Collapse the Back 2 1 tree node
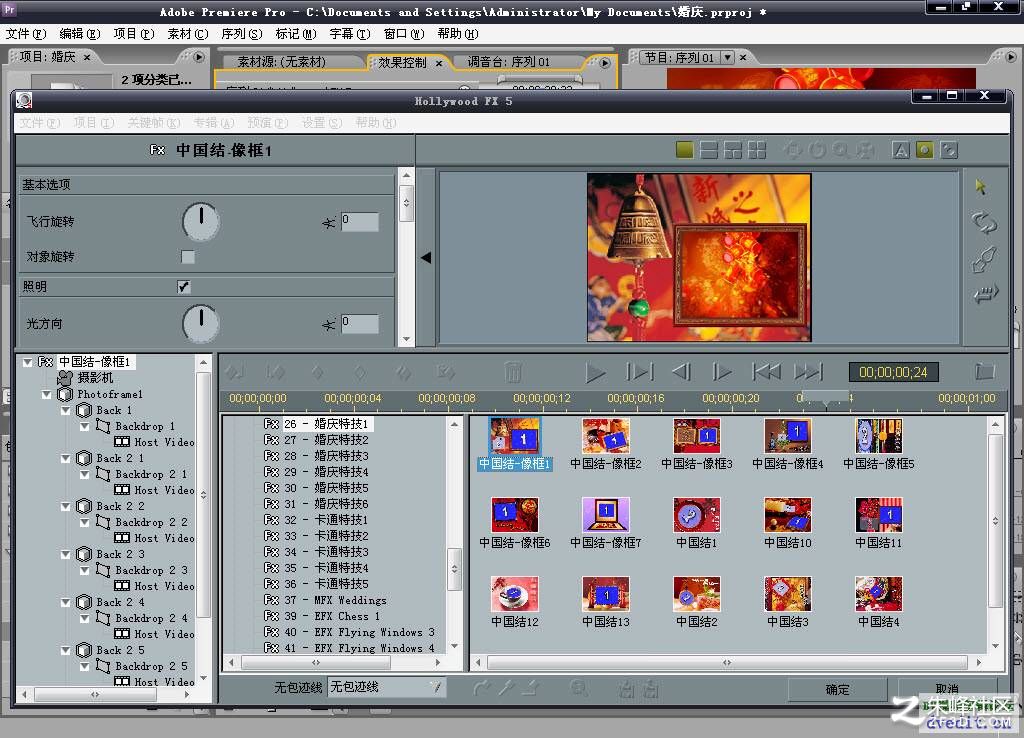The height and width of the screenshot is (738, 1024). 65,458
